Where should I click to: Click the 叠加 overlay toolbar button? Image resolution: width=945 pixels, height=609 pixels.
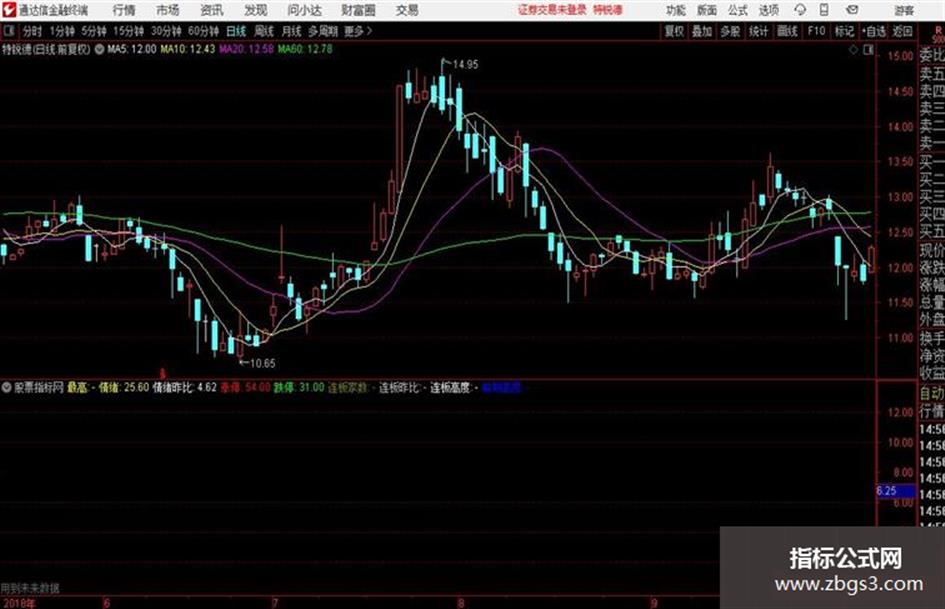pyautogui.click(x=702, y=31)
